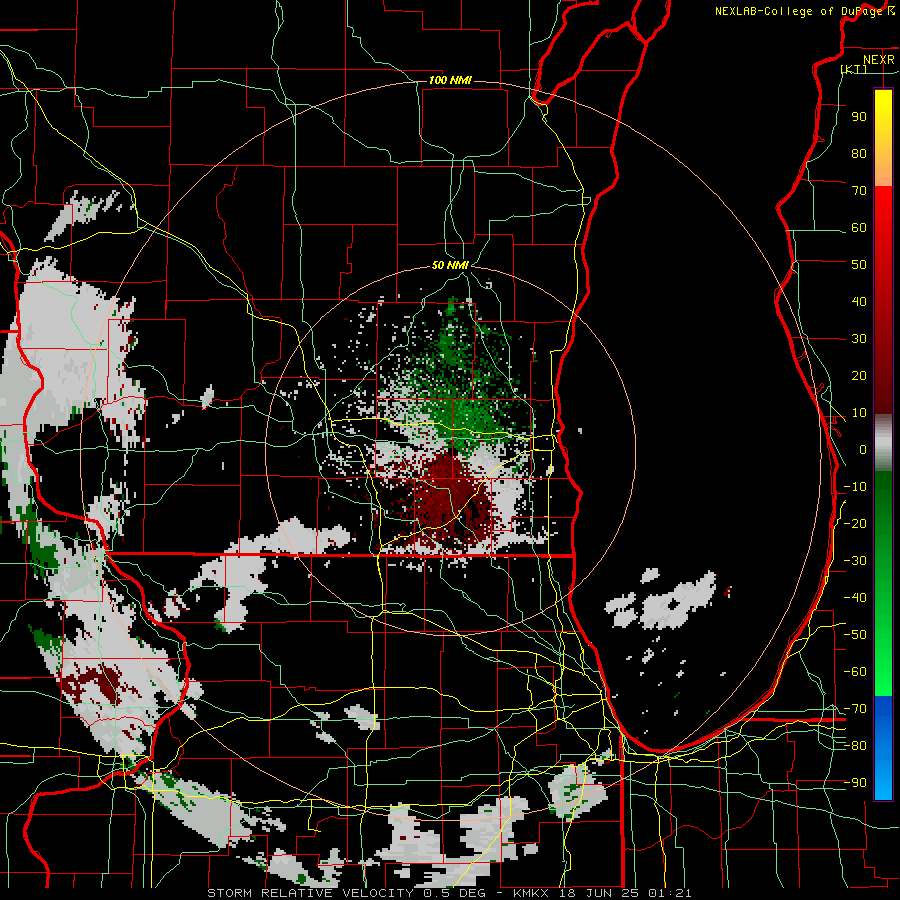Screen dimensions: 900x900
Task: Click the -30 value on the velocity scale
Action: (x=855, y=561)
